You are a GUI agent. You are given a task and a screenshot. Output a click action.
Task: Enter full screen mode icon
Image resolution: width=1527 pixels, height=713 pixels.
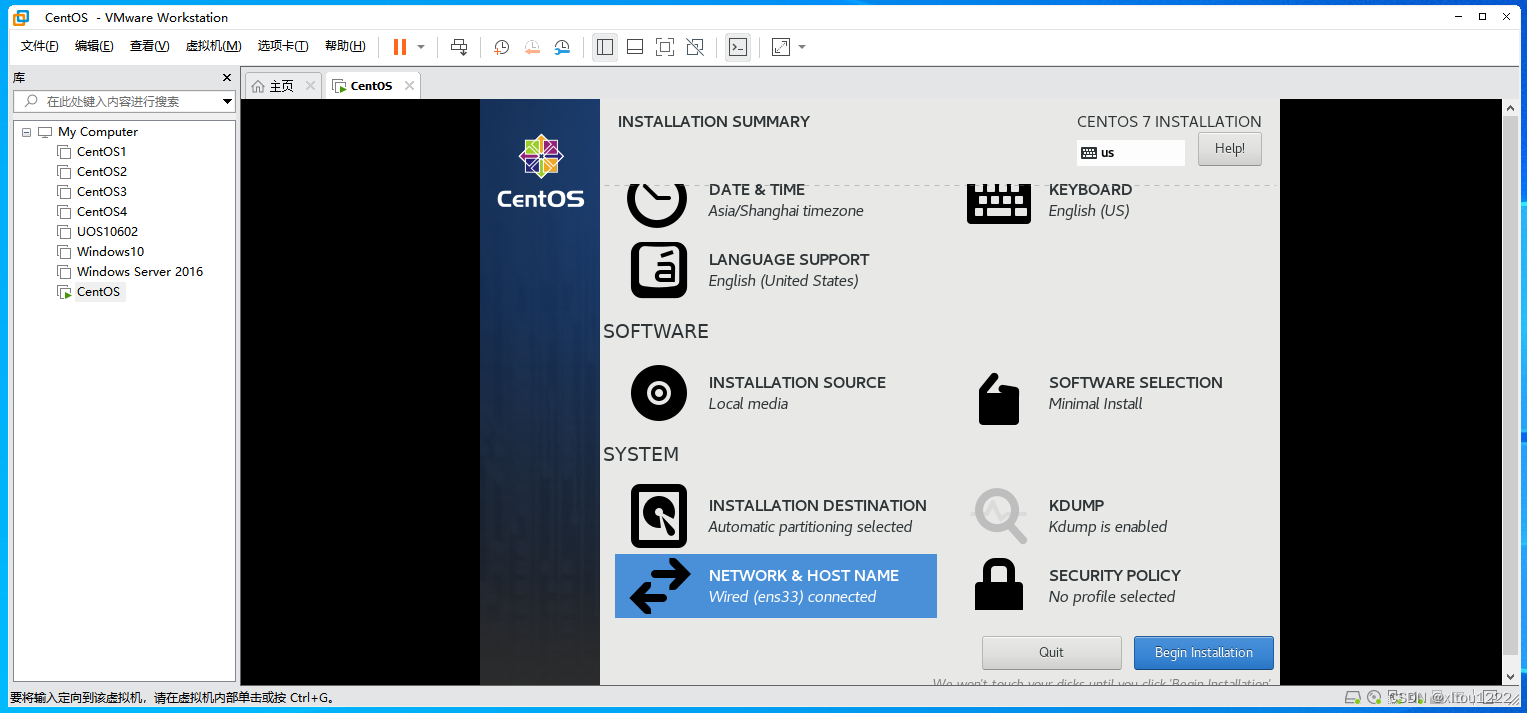click(x=664, y=47)
